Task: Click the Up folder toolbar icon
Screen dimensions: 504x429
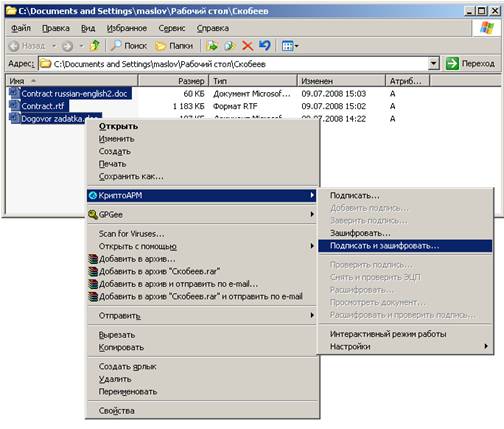Action: click(95, 46)
